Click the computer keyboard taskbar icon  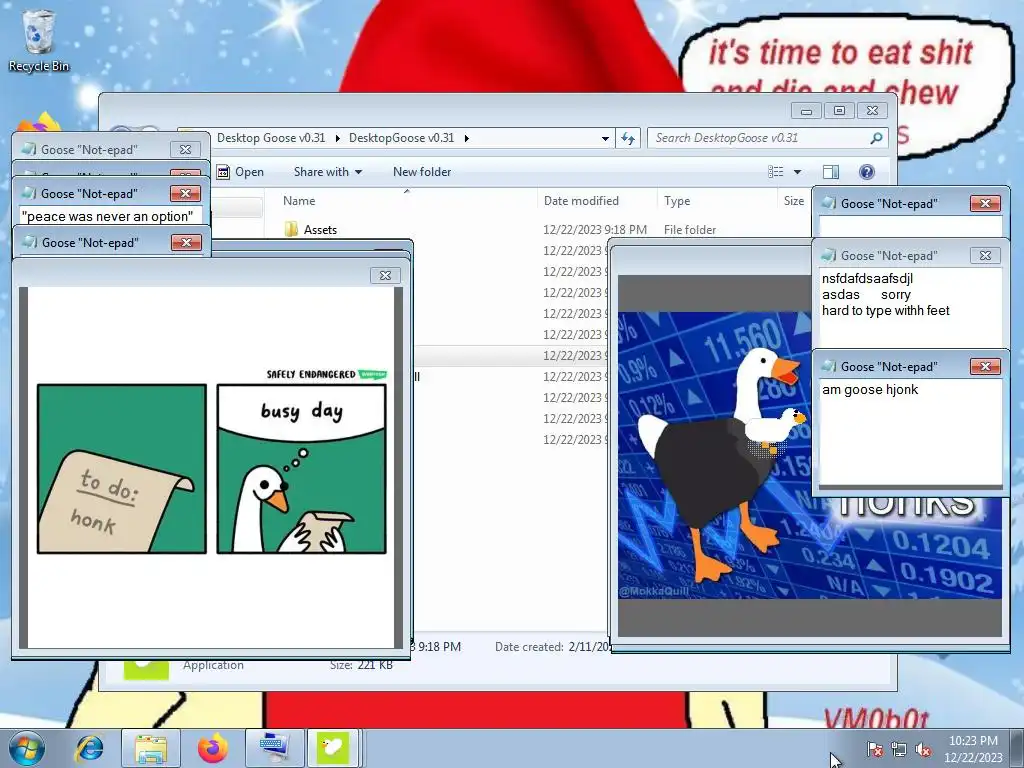pyautogui.click(x=274, y=748)
